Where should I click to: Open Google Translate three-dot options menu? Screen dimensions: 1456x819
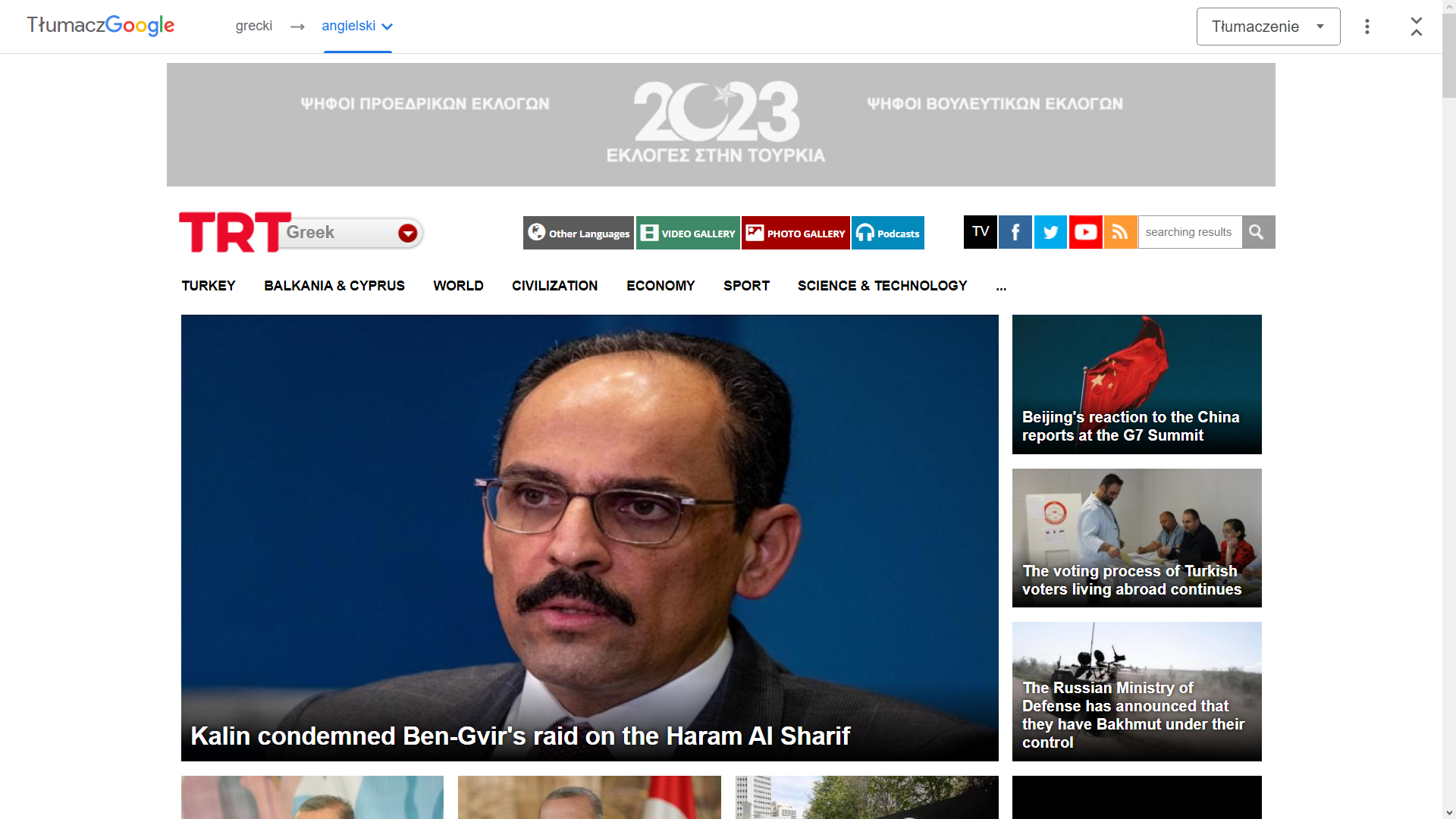click(x=1367, y=27)
